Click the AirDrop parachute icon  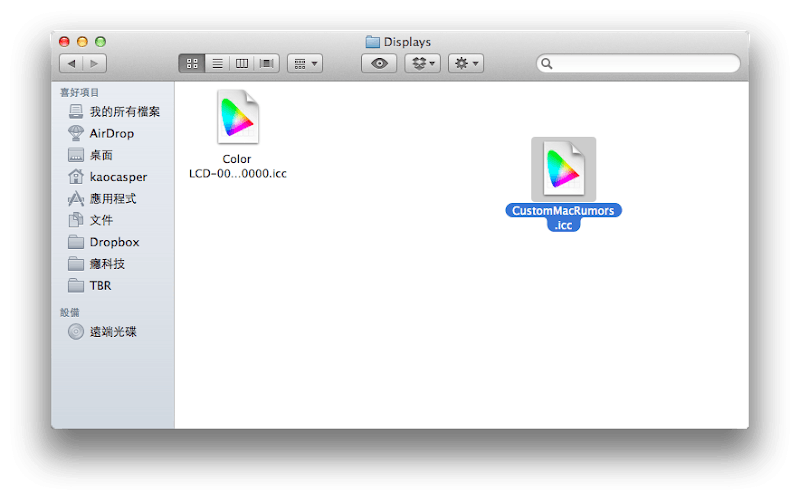click(x=76, y=133)
